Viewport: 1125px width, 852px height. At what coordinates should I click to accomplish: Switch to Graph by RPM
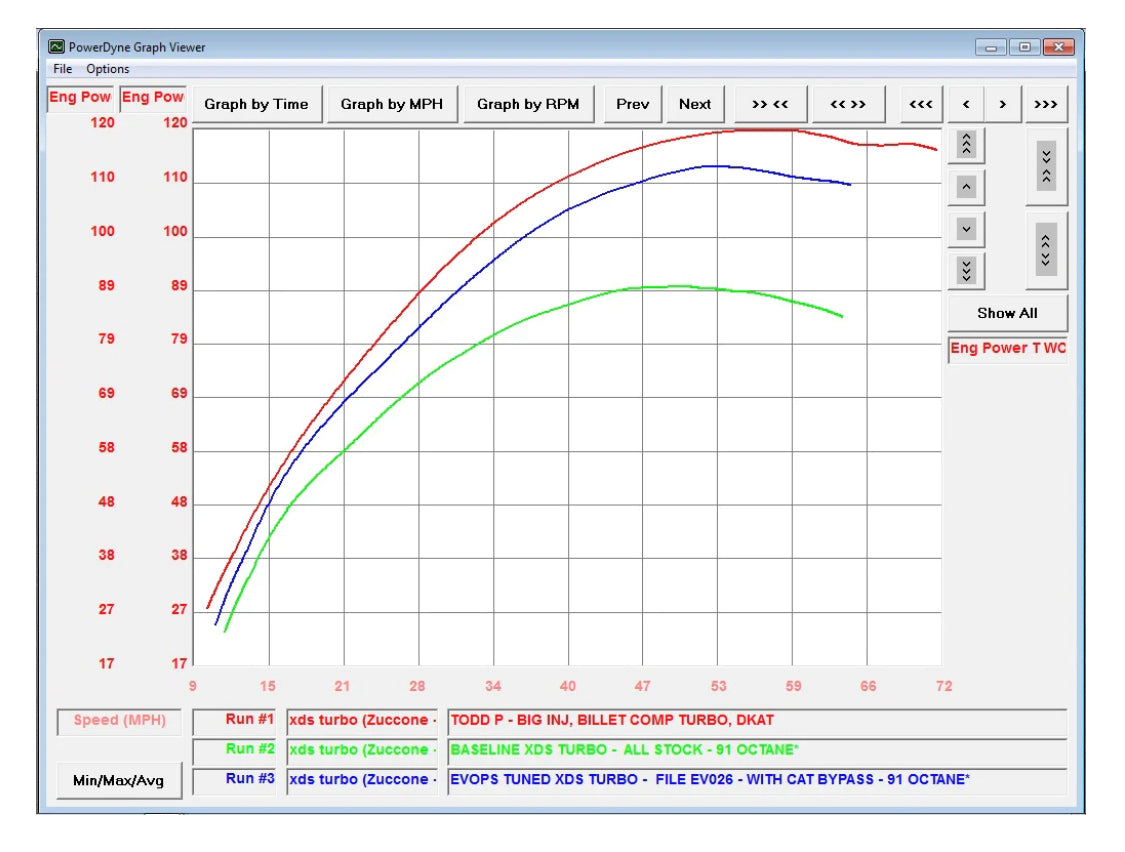(x=528, y=104)
